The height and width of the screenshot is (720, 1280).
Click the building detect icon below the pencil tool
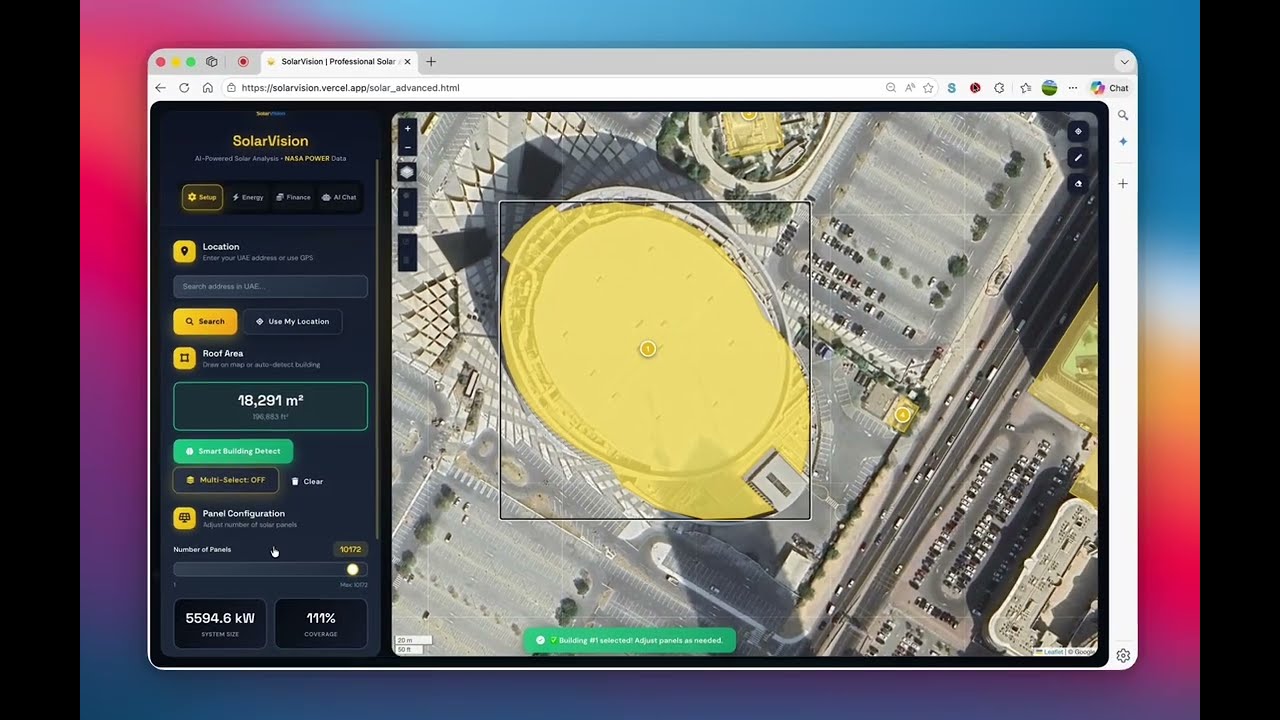[x=1078, y=183]
